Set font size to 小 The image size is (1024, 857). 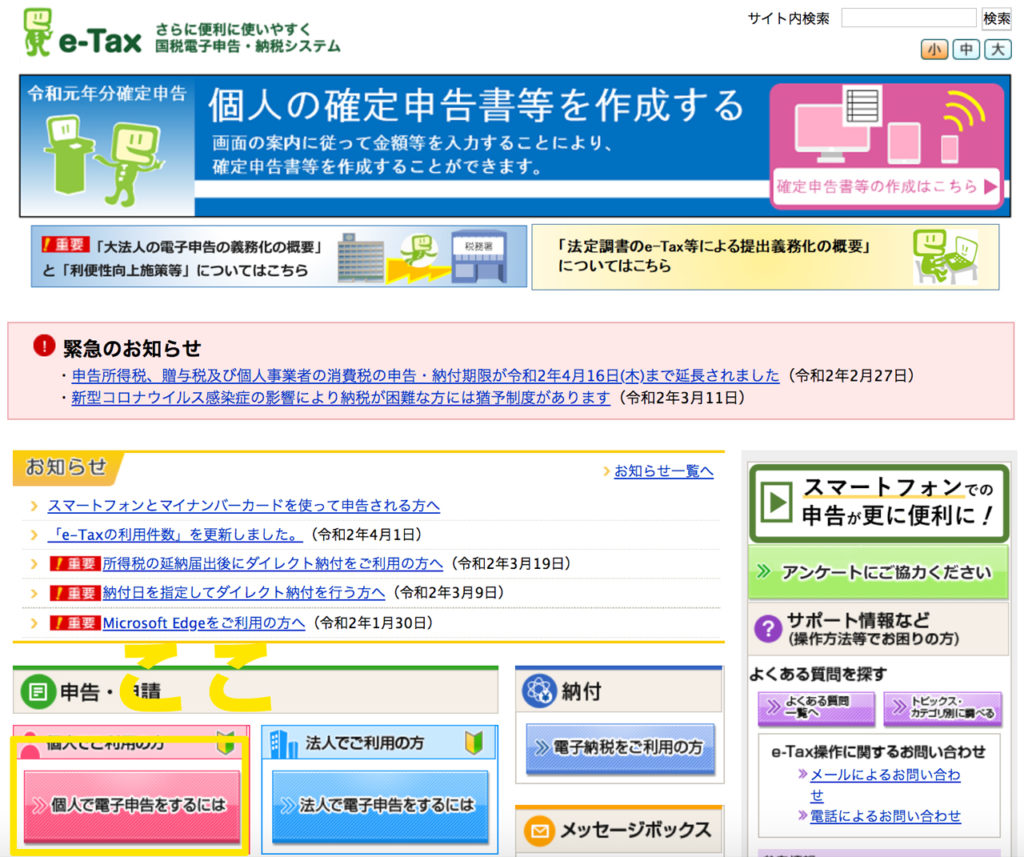click(x=935, y=50)
